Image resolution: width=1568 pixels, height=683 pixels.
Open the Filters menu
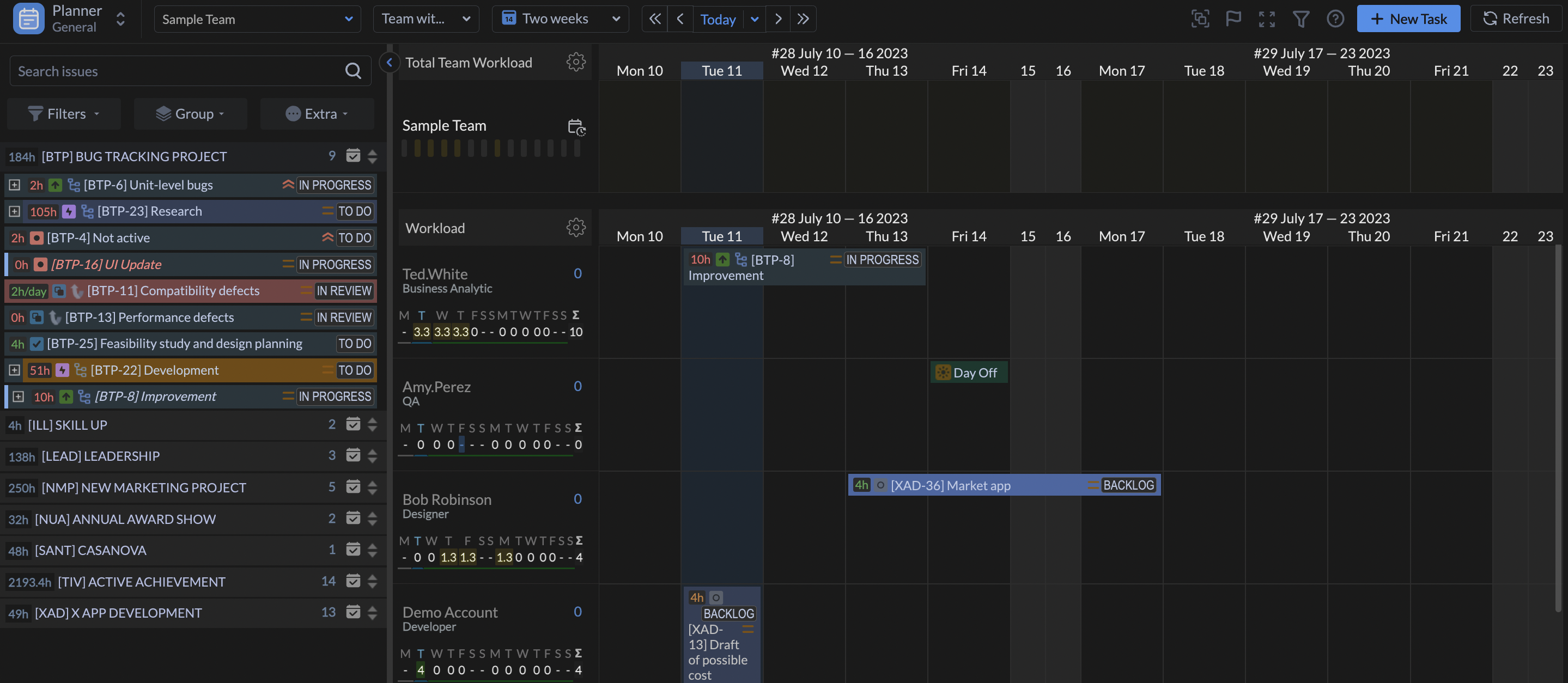64,114
